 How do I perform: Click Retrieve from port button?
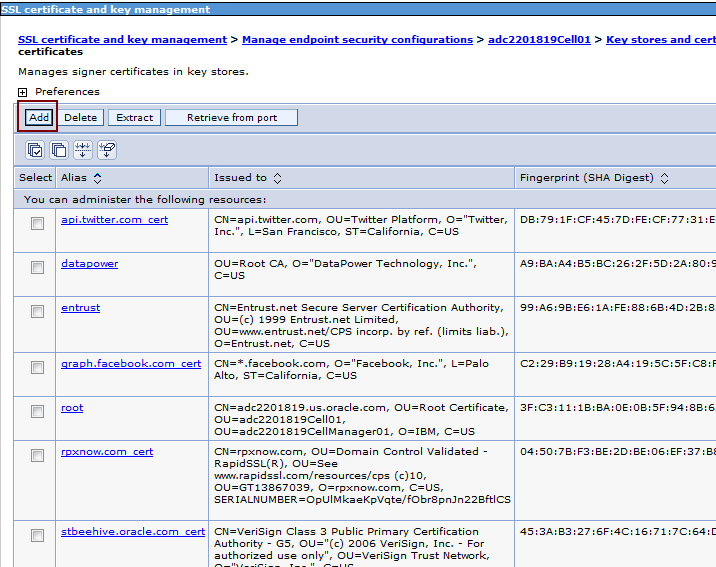pyautogui.click(x=232, y=117)
